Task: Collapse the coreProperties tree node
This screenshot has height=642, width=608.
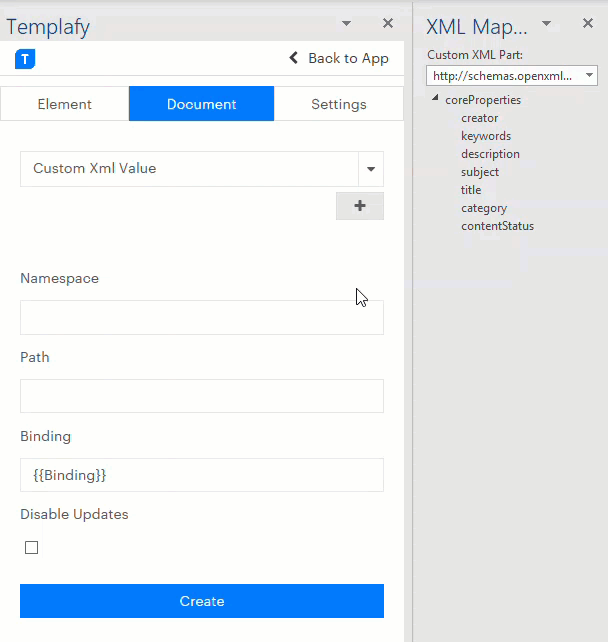Action: click(436, 99)
